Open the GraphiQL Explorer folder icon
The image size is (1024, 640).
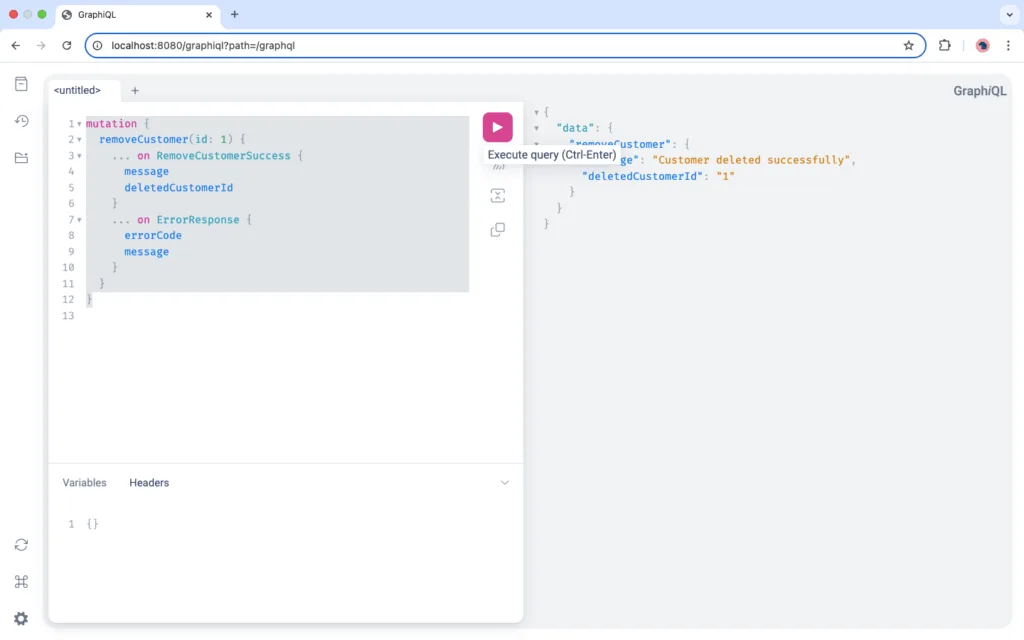click(21, 158)
